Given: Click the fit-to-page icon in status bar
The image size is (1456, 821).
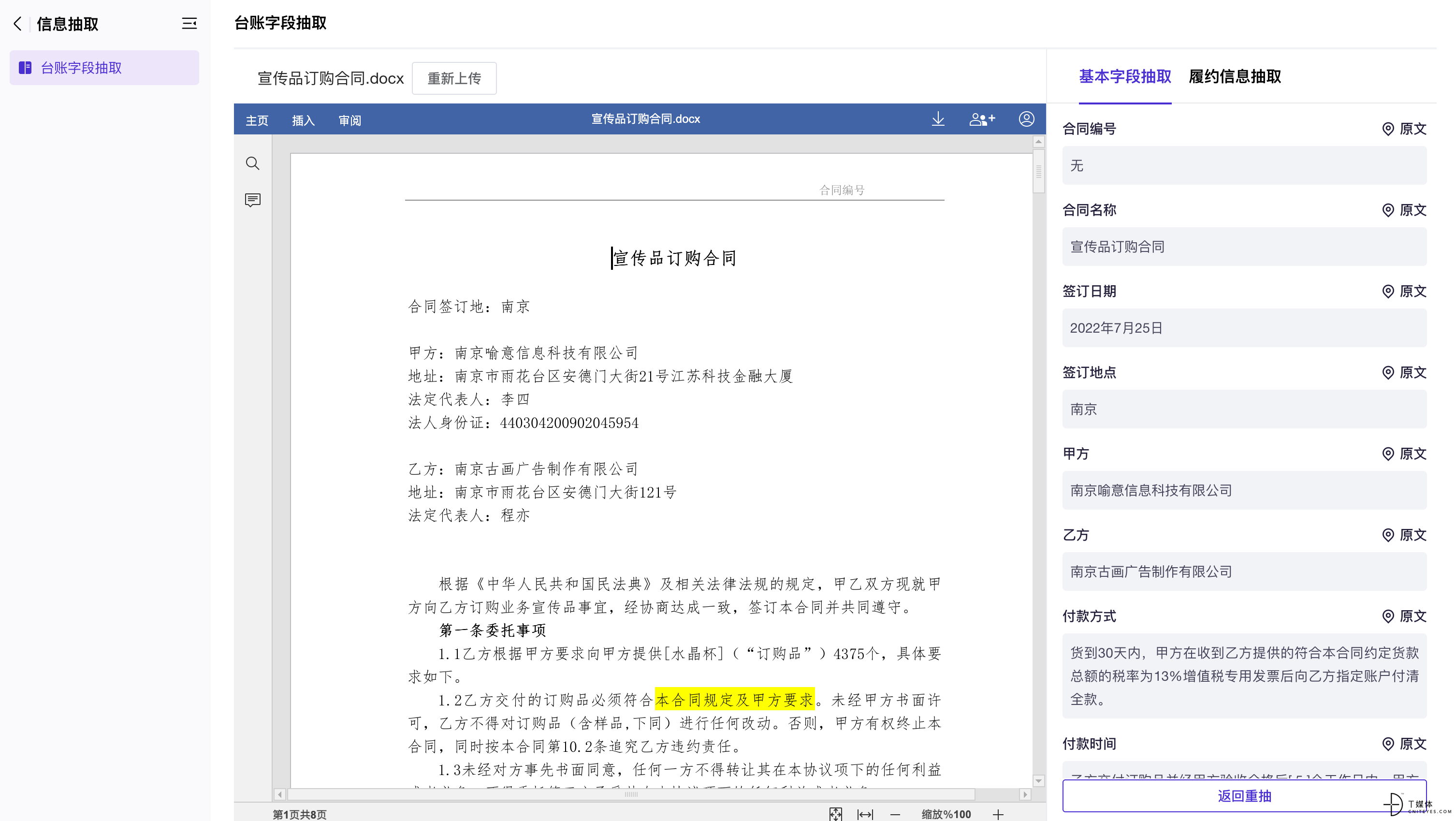Looking at the screenshot, I should tap(835, 814).
